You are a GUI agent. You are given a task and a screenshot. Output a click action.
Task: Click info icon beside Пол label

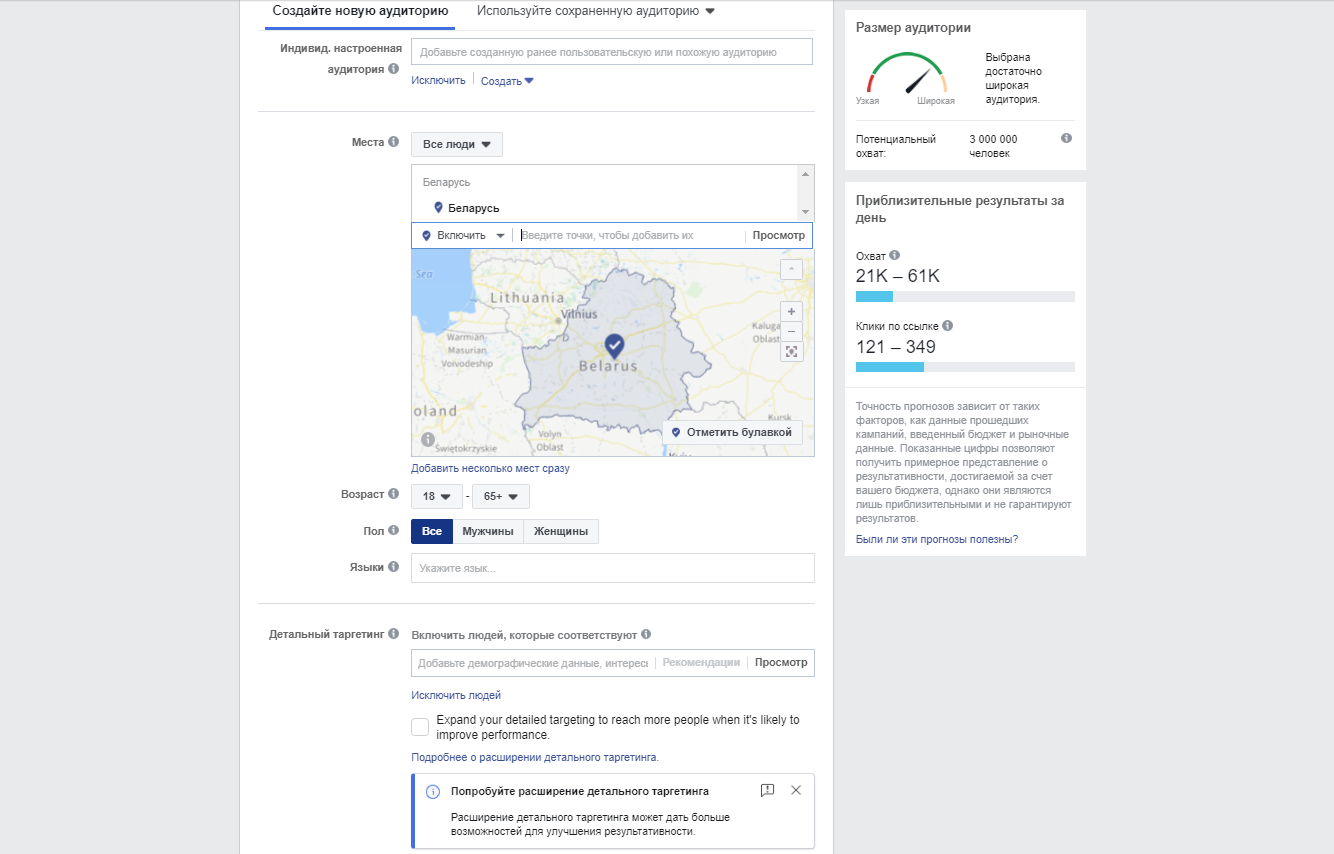(x=393, y=530)
